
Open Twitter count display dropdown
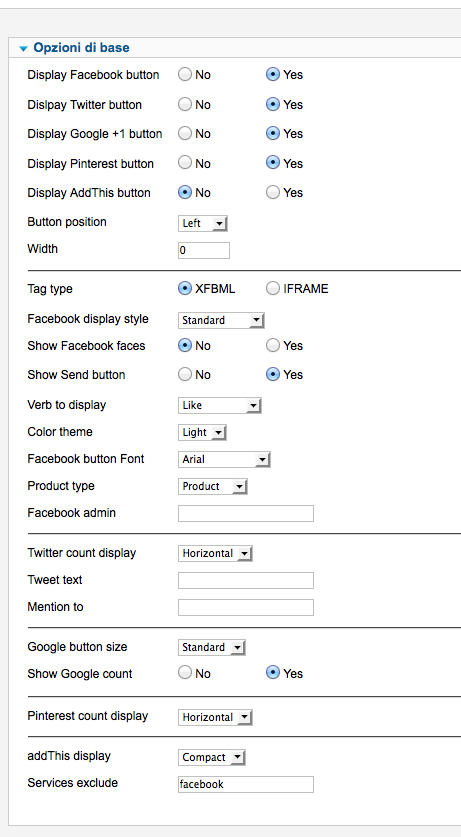(215, 554)
